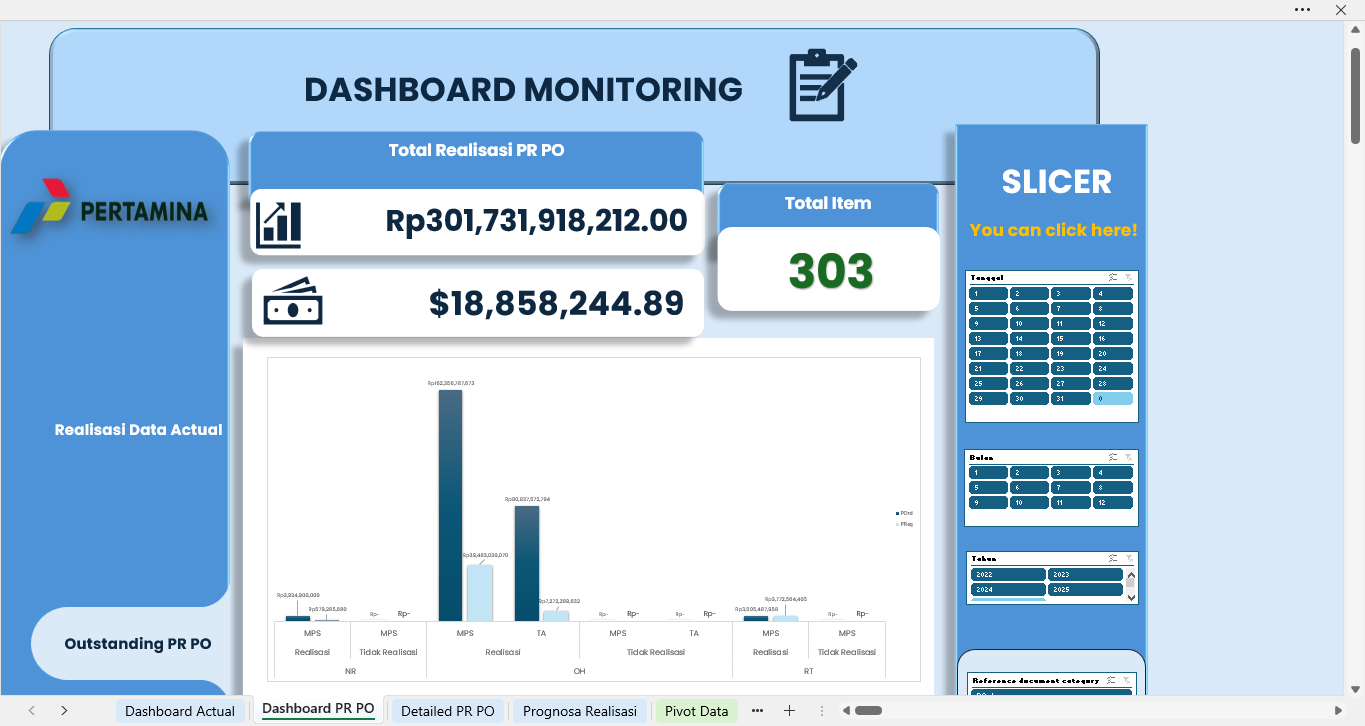1365x726 pixels.
Task: Click the Pertamina logo
Action: coord(110,208)
